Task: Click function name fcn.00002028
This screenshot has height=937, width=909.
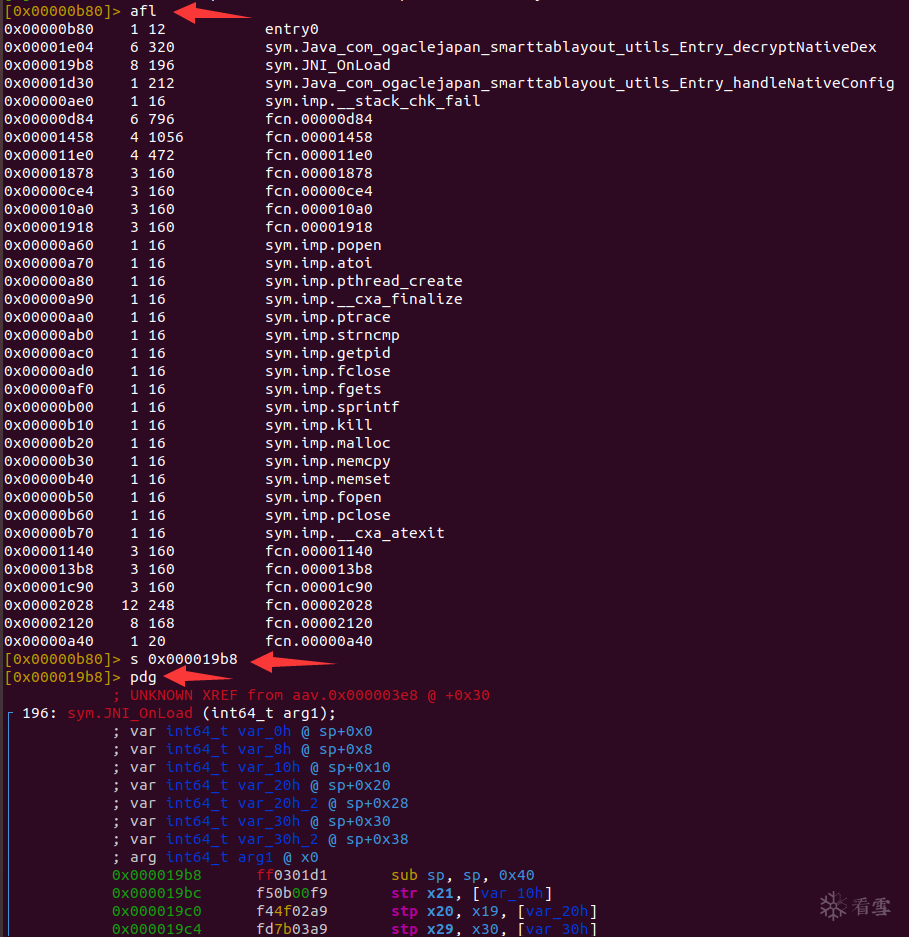Action: [319, 605]
